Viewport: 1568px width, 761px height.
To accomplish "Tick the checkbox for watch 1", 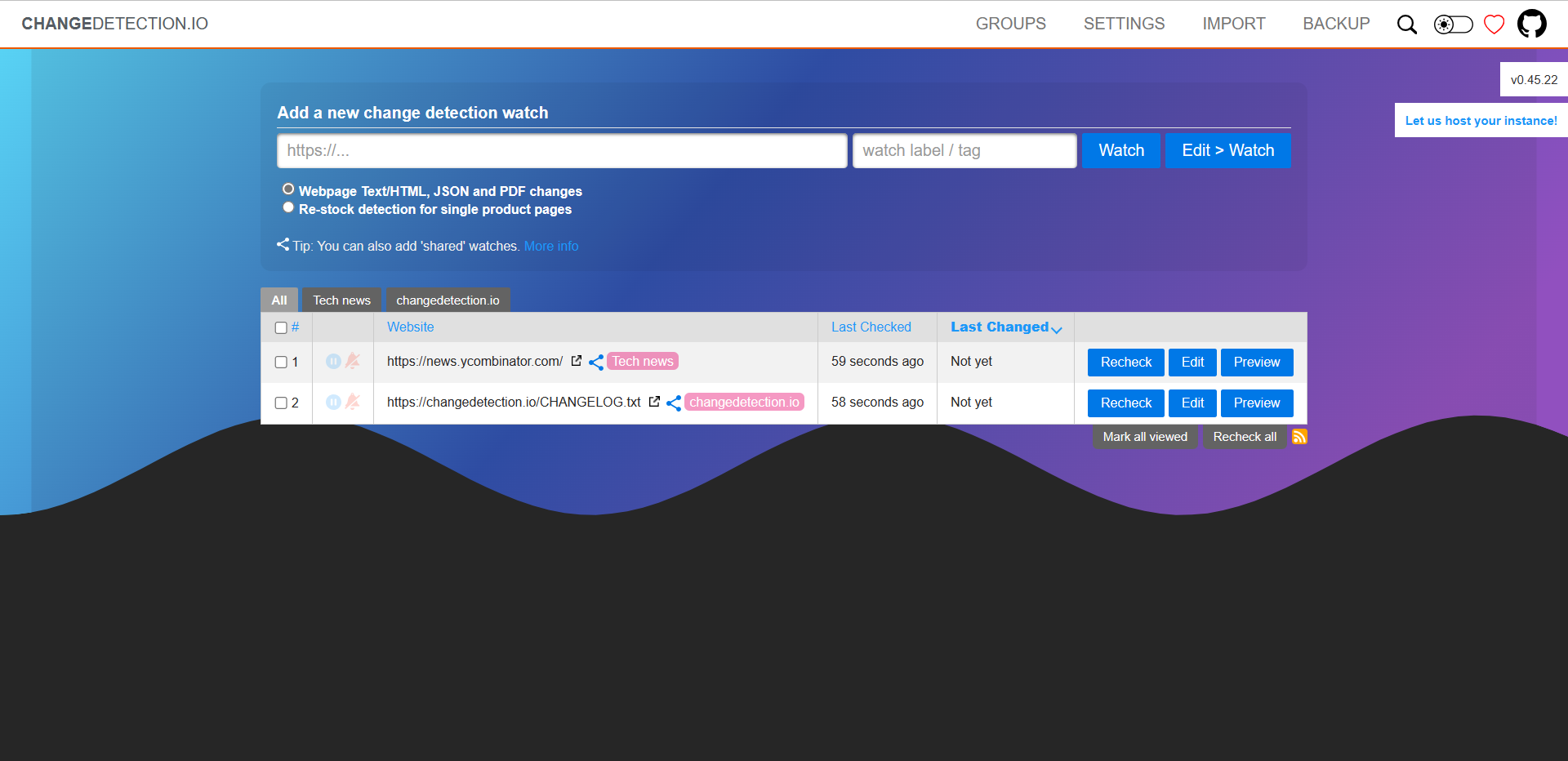I will [x=281, y=362].
